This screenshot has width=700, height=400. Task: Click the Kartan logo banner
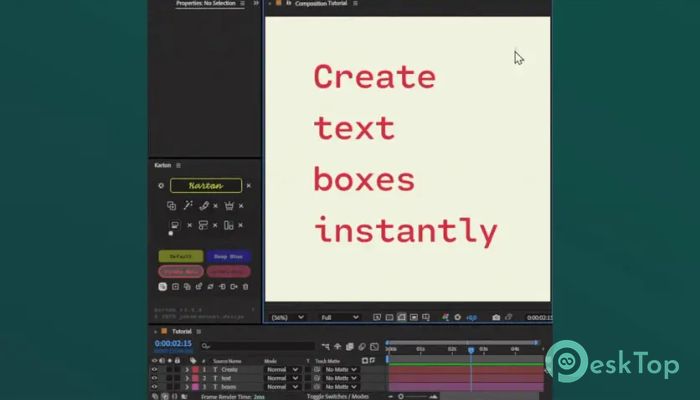(206, 185)
